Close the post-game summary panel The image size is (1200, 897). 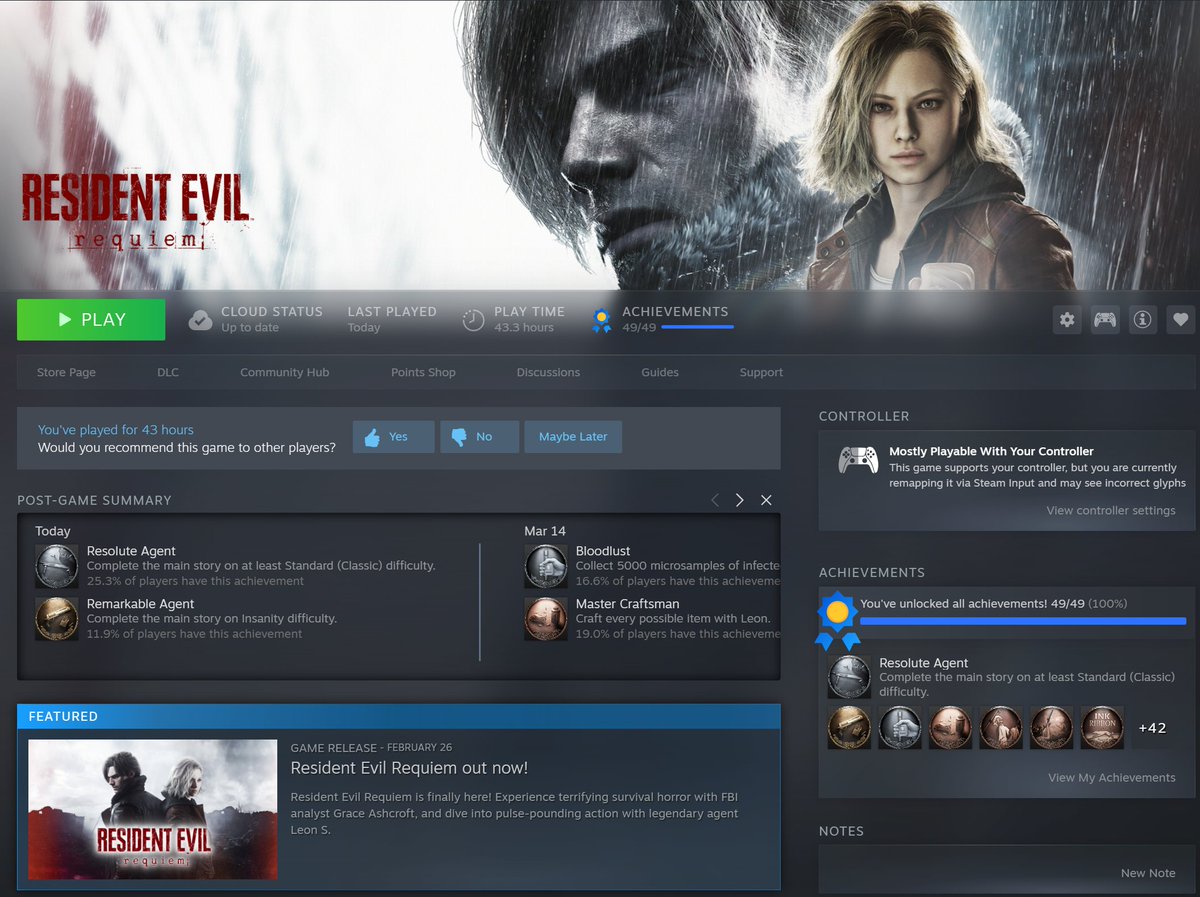coord(766,500)
